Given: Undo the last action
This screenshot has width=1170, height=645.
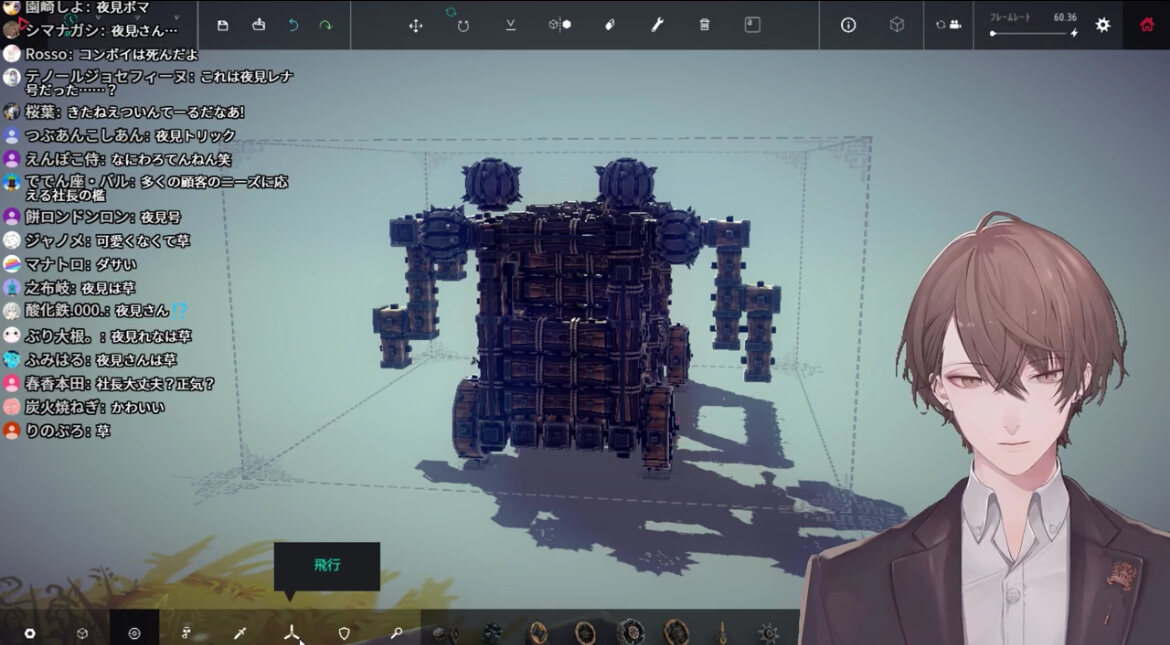Looking at the screenshot, I should [x=293, y=25].
